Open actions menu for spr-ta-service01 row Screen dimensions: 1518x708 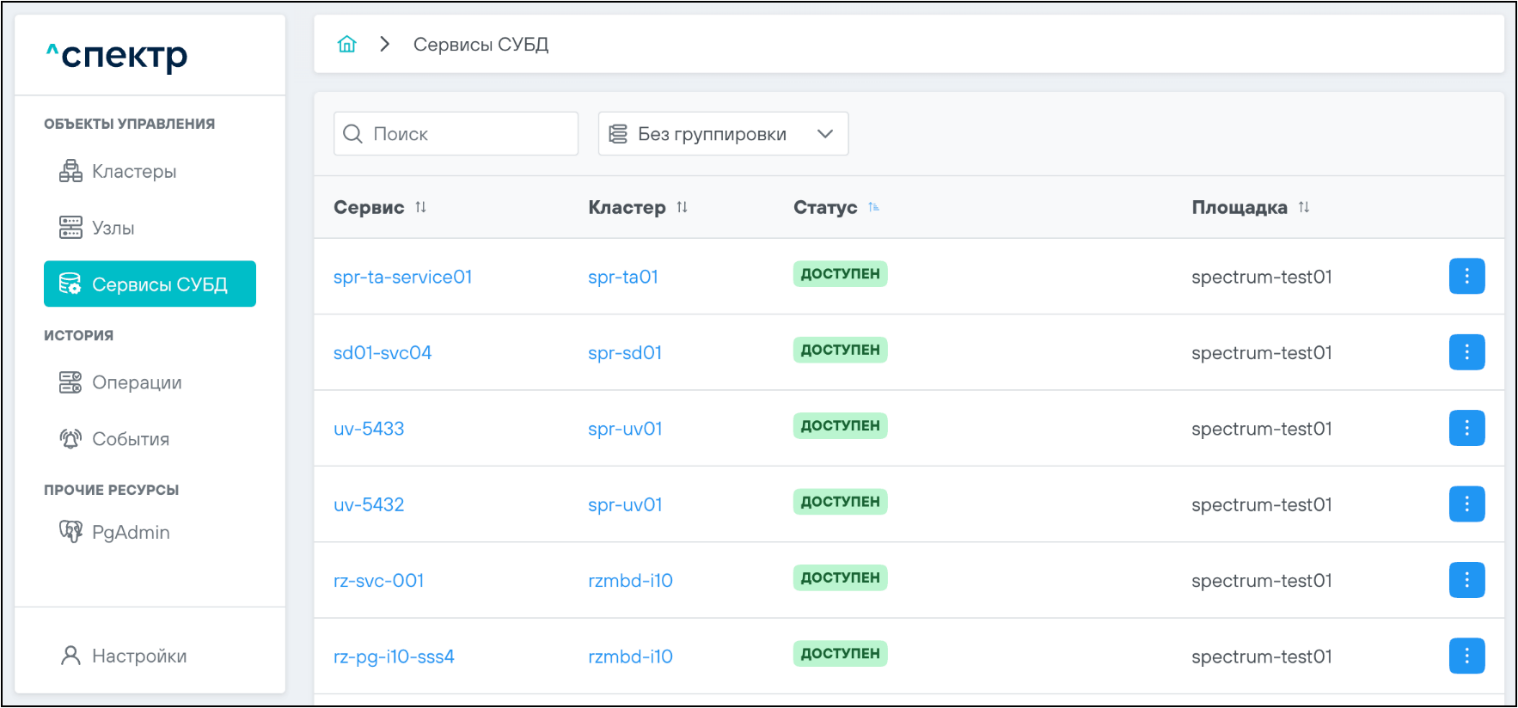1466,277
